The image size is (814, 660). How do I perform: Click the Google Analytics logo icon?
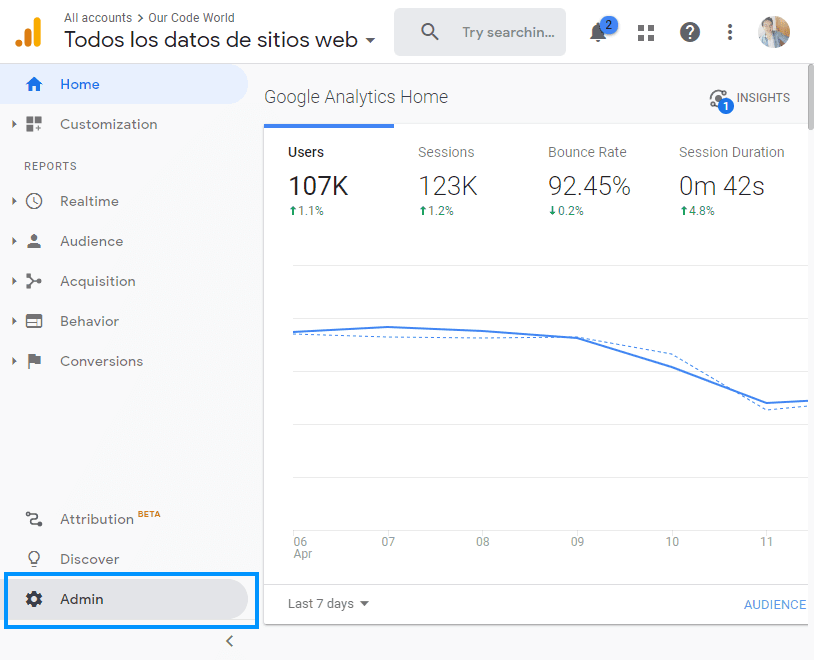(x=28, y=33)
